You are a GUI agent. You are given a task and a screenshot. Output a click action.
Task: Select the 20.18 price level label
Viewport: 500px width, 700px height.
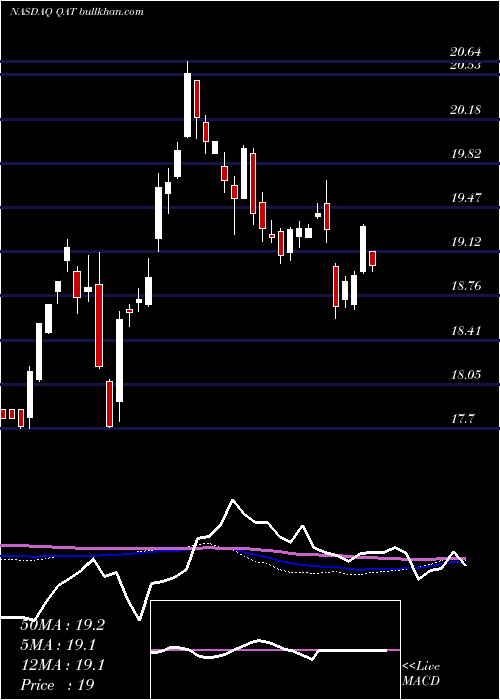(x=466, y=110)
